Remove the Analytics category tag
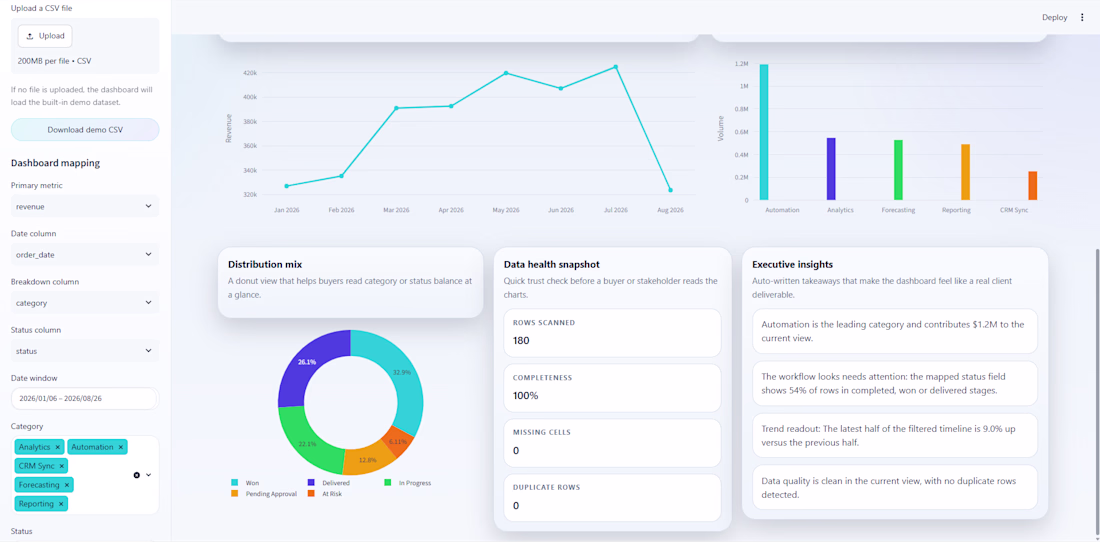The height and width of the screenshot is (542, 1100). coord(58,447)
